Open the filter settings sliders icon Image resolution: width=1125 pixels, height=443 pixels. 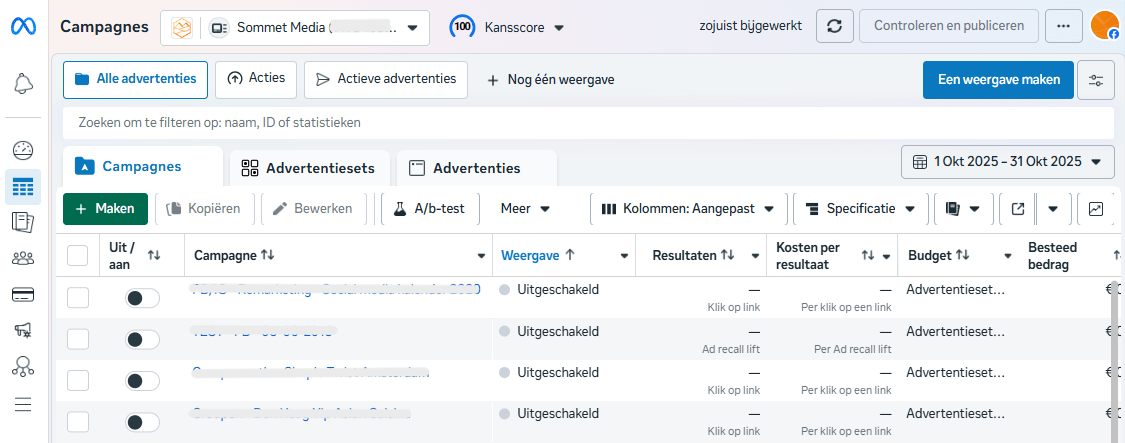pyautogui.click(x=1097, y=80)
